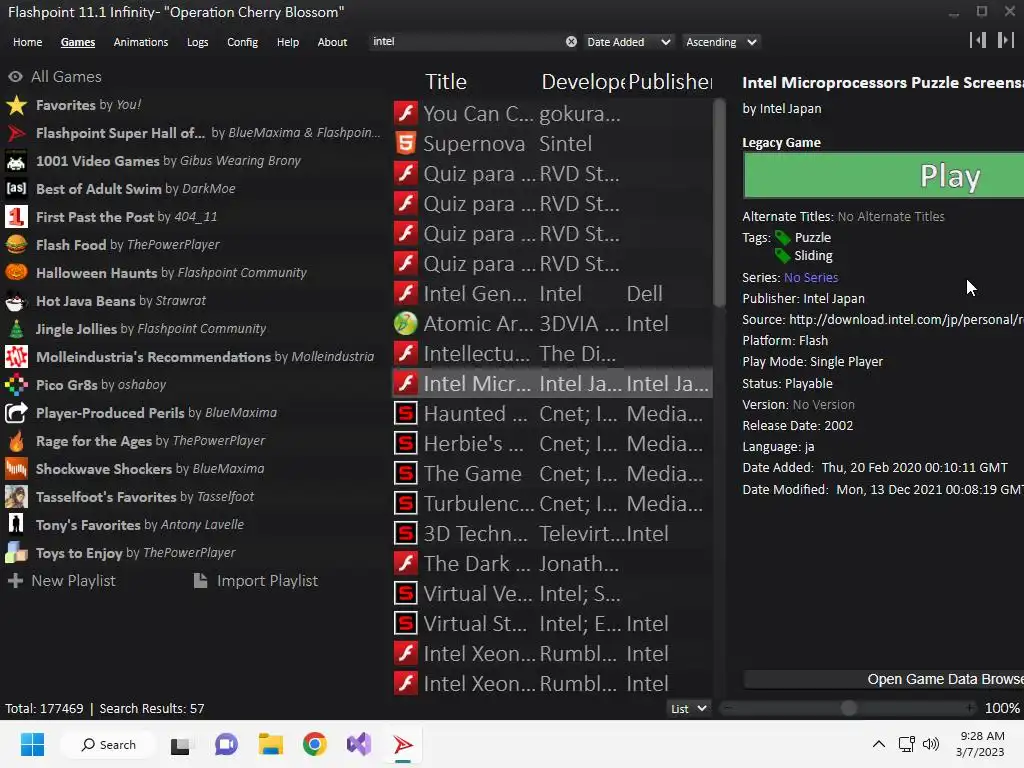This screenshot has width=1024, height=768.
Task: Sort by the Publisher column header
Action: click(670, 82)
